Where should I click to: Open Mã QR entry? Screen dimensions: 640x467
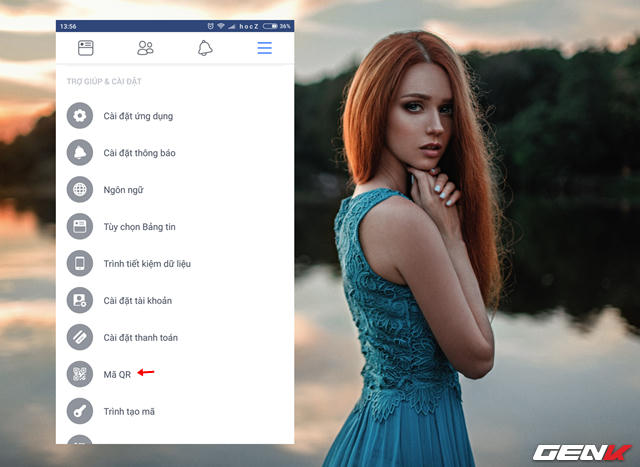117,374
